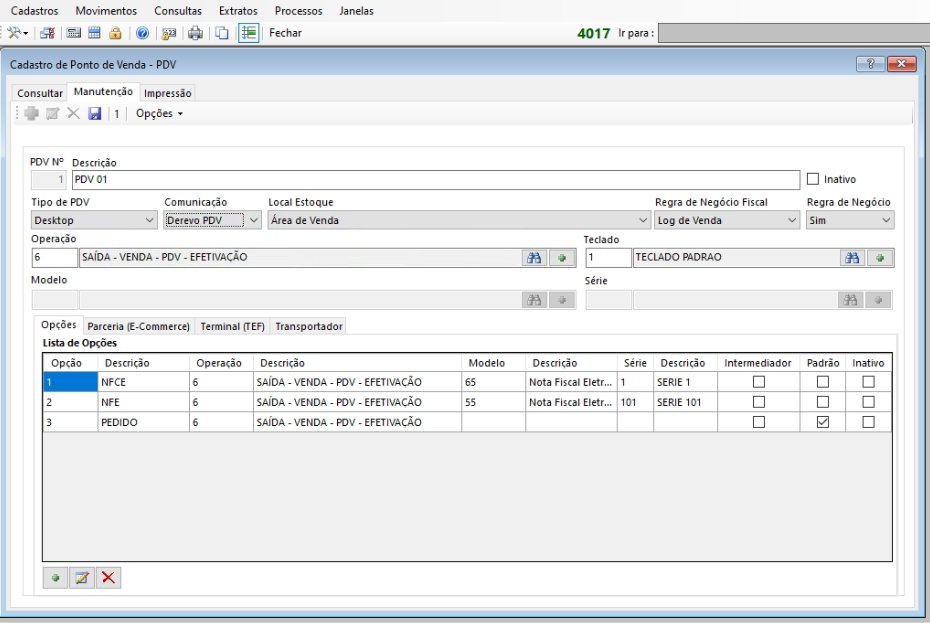Open the Movimentos menu
930x623 pixels.
[106, 11]
